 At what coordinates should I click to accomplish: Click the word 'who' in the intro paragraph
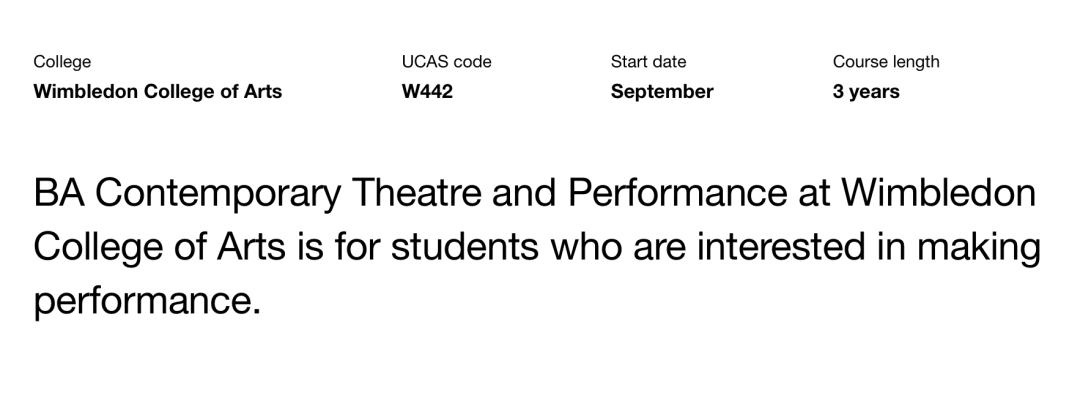coord(586,246)
